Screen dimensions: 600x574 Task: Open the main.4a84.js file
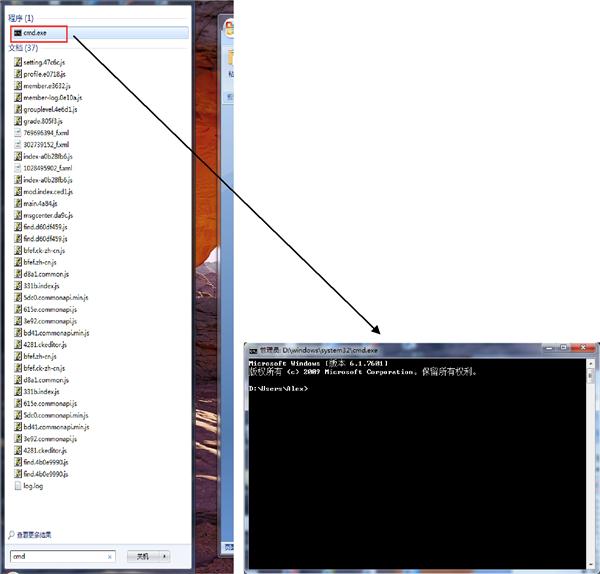(x=36, y=204)
